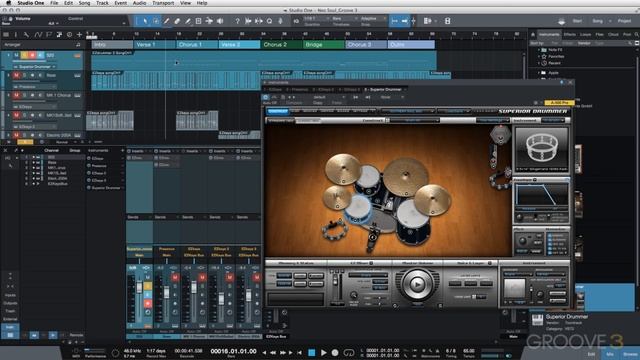Image resolution: width=640 pixels, height=360 pixels.
Task: Open the Quantize value dropdown
Action: tap(316, 19)
